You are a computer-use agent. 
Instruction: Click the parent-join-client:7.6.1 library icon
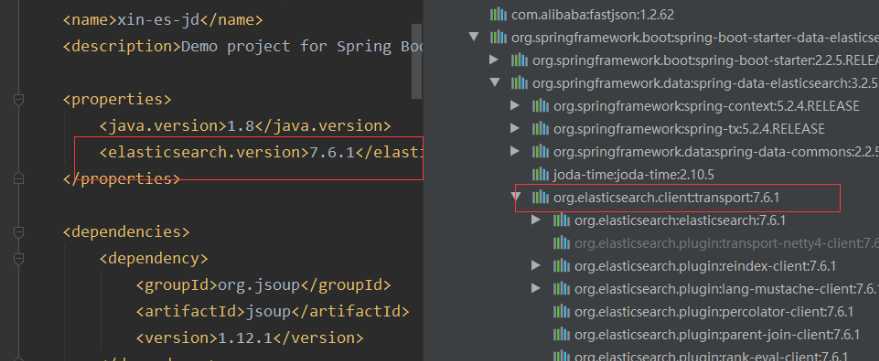pos(561,335)
